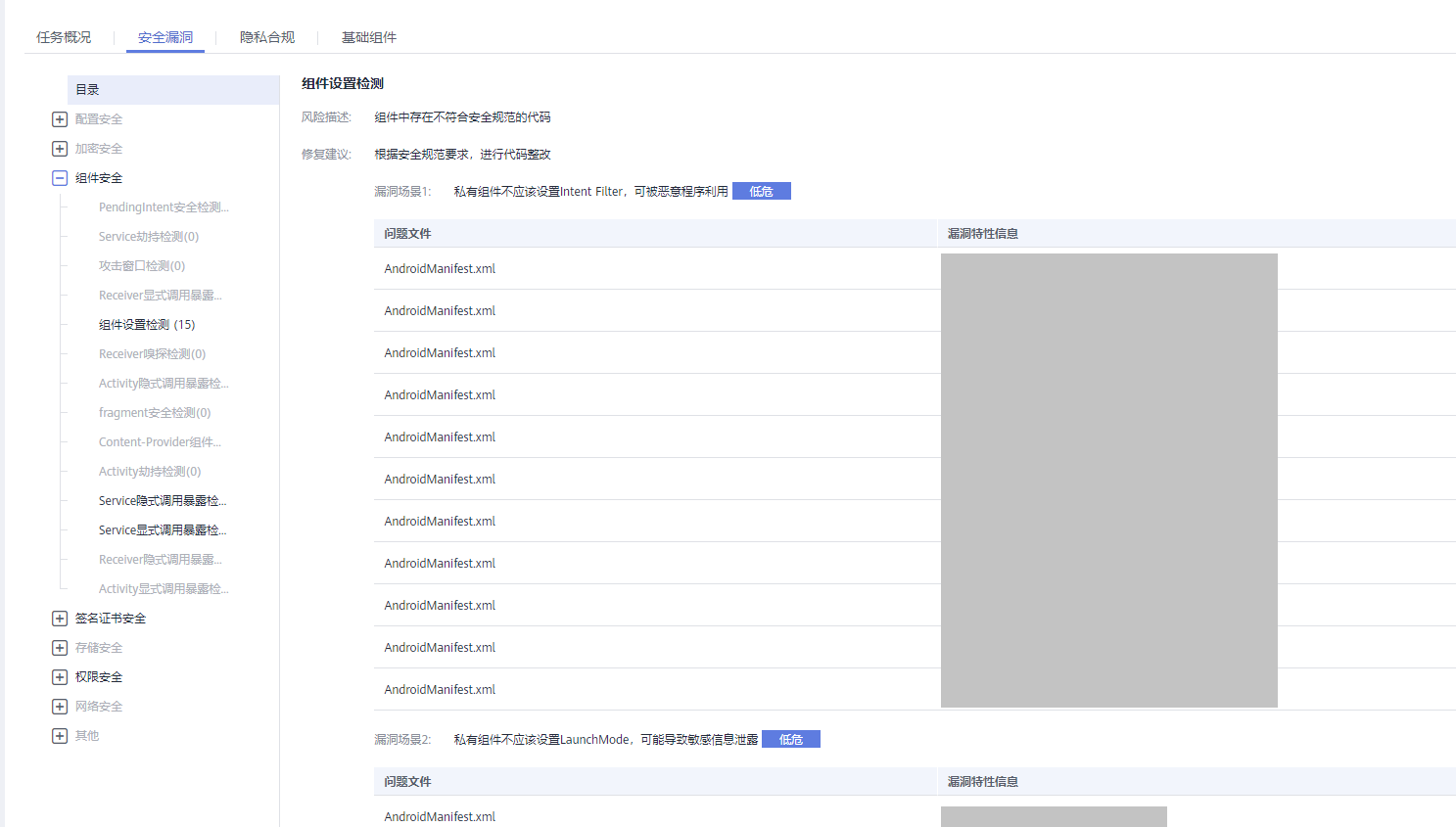Viewport: 1456px width, 827px height.
Task: Expand the 存储安全 category
Action: click(x=59, y=647)
